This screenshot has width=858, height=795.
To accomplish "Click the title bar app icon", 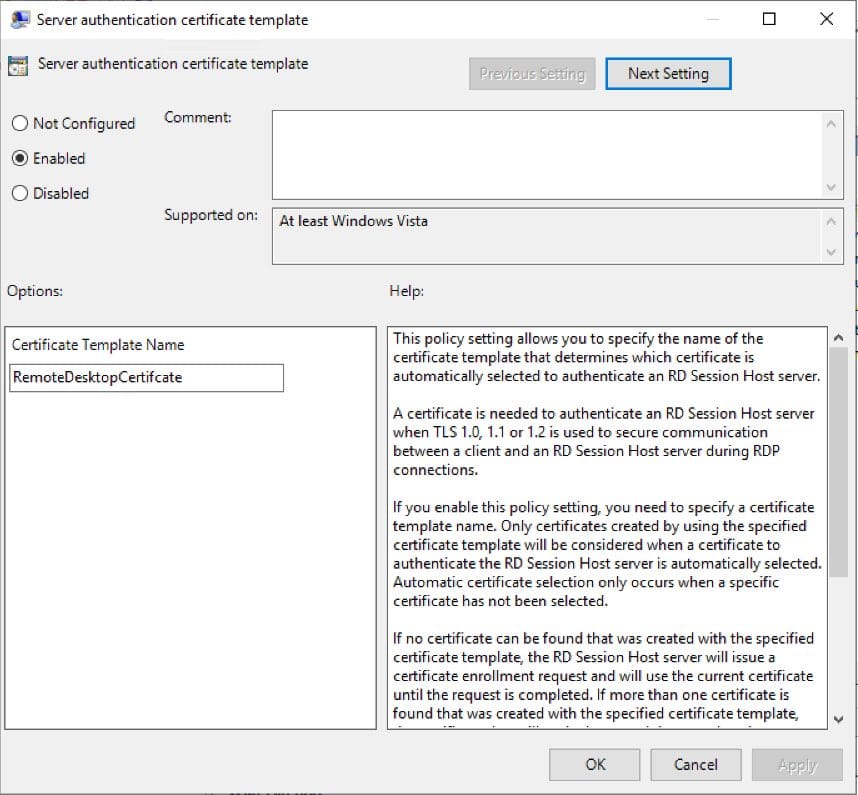I will point(20,20).
